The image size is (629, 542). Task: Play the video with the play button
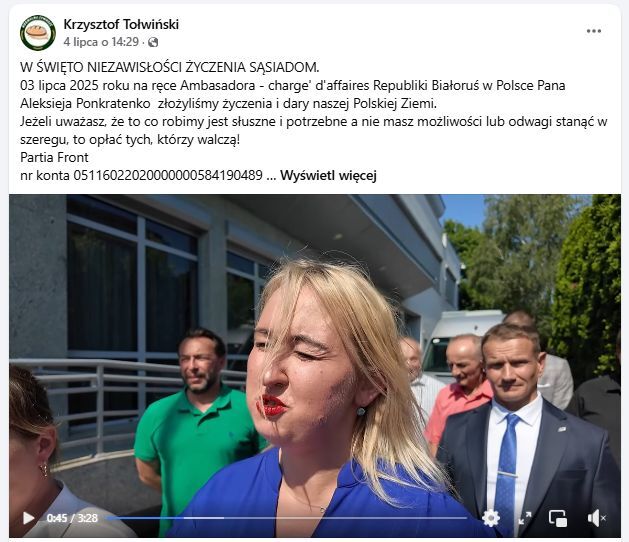tap(28, 518)
